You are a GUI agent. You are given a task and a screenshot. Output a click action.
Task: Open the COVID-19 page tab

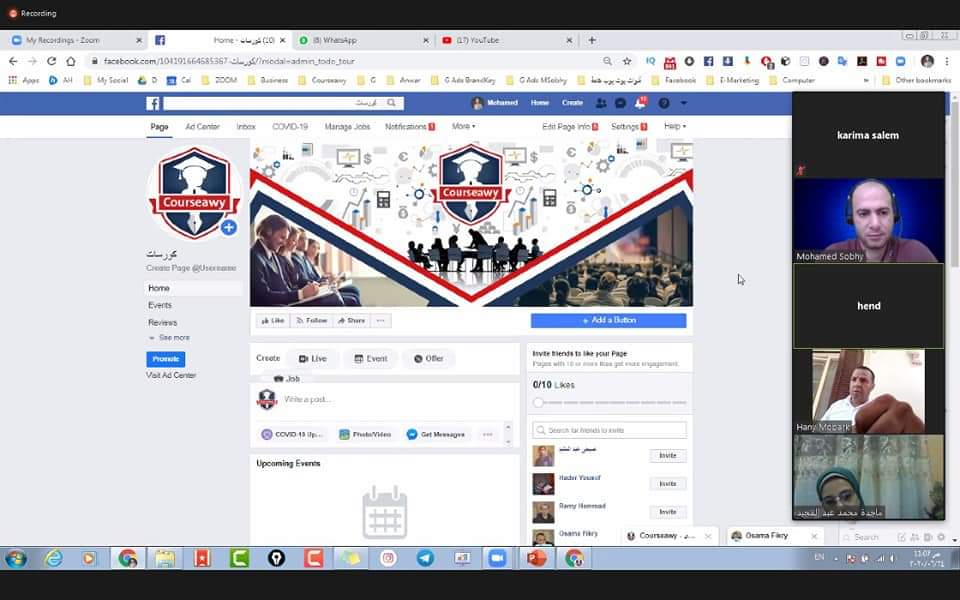pyautogui.click(x=290, y=127)
